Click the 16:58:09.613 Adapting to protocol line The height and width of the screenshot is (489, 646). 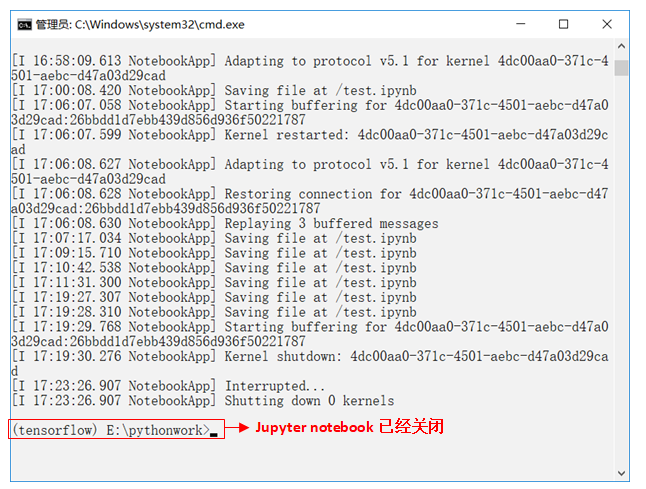point(310,68)
